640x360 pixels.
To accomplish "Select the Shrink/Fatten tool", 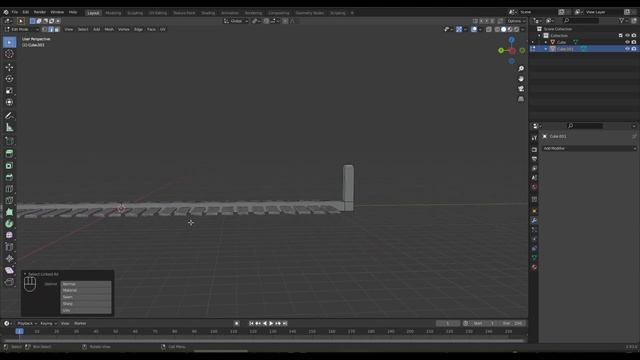I will tap(9, 259).
